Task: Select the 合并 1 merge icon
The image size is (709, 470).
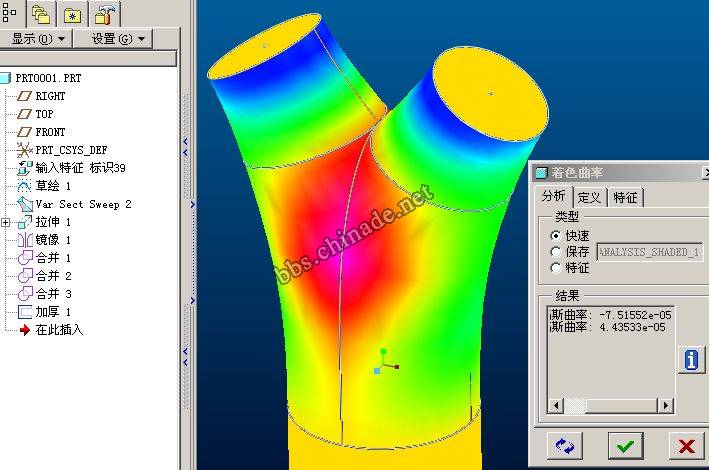Action: 24,258
